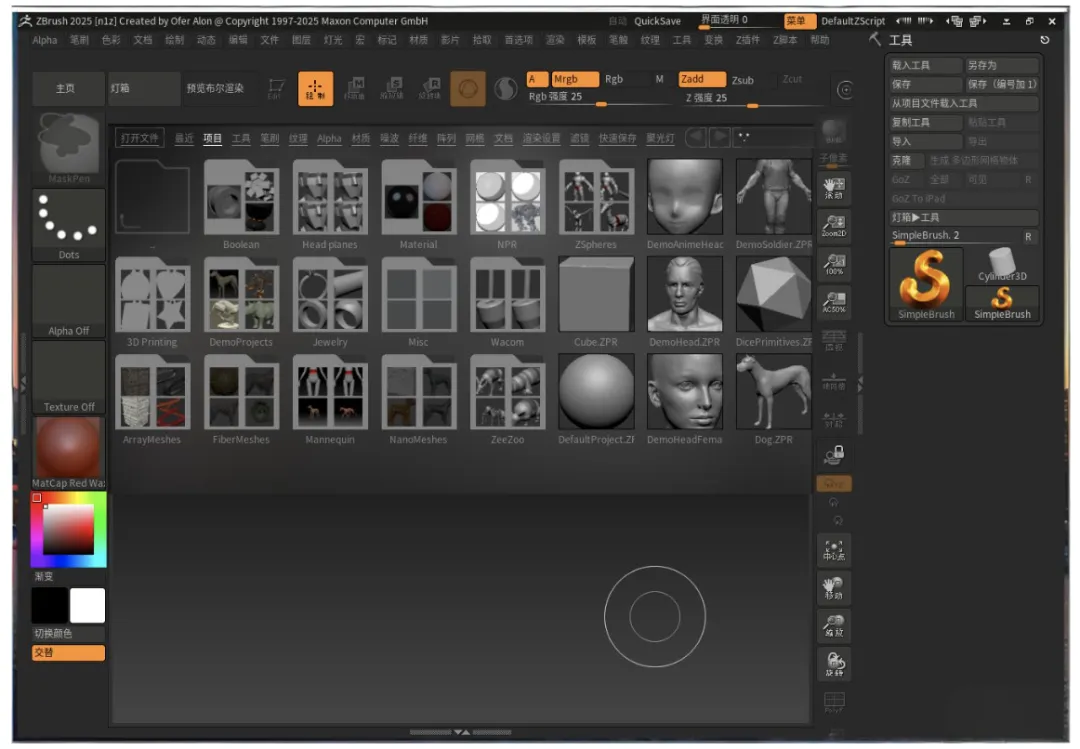Enable Zadd mode
This screenshot has height=749, width=1080.
[702, 79]
